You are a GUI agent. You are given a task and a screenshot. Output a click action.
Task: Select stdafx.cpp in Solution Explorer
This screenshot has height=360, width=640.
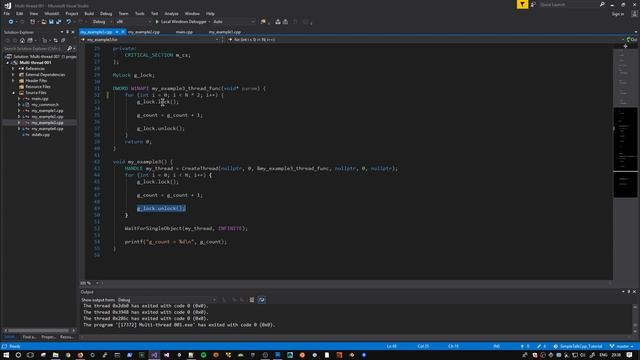coord(40,135)
